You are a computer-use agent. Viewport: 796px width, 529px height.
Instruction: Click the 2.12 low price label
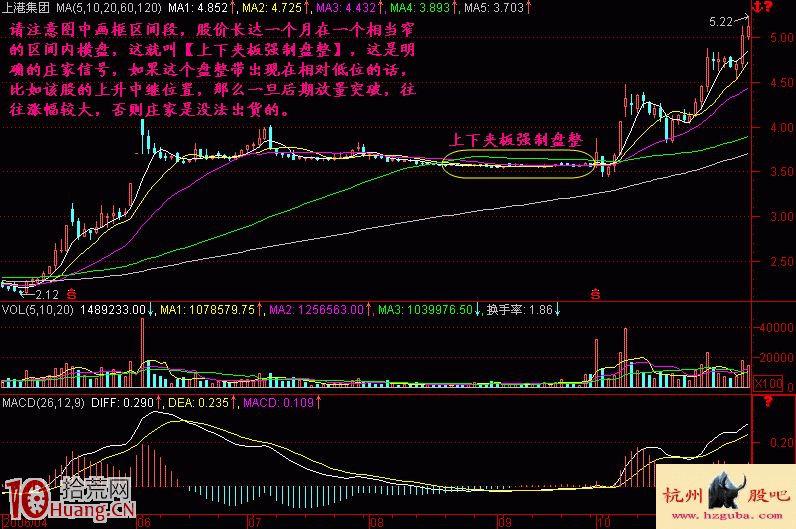[47, 294]
